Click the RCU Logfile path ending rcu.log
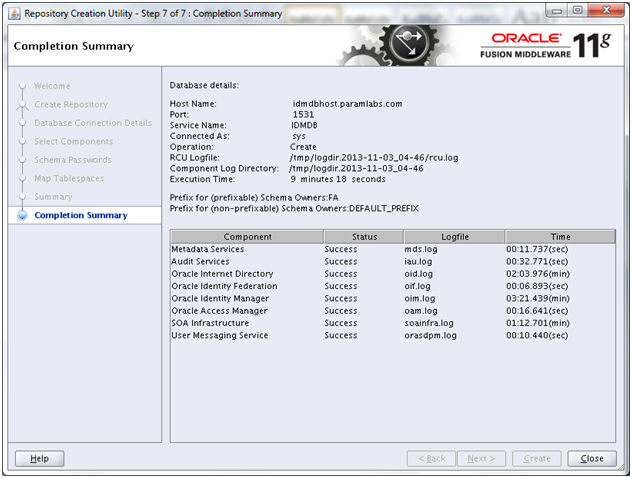Viewport: 632px width, 478px height. 374,158
